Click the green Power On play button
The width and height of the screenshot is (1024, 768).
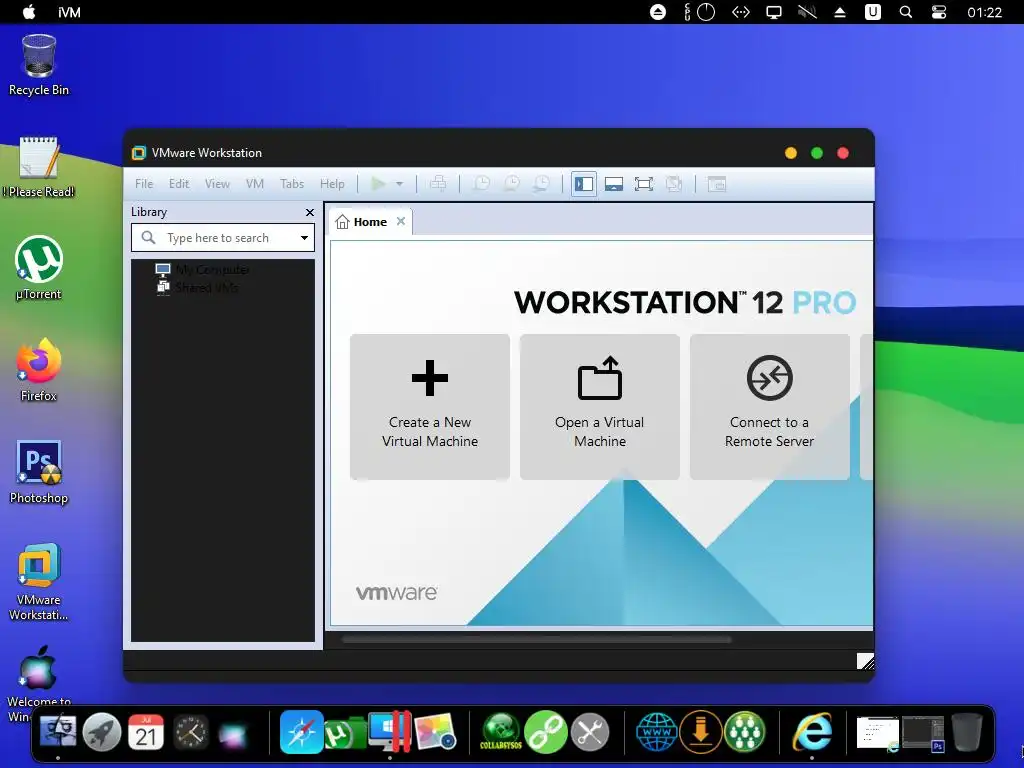coord(377,184)
